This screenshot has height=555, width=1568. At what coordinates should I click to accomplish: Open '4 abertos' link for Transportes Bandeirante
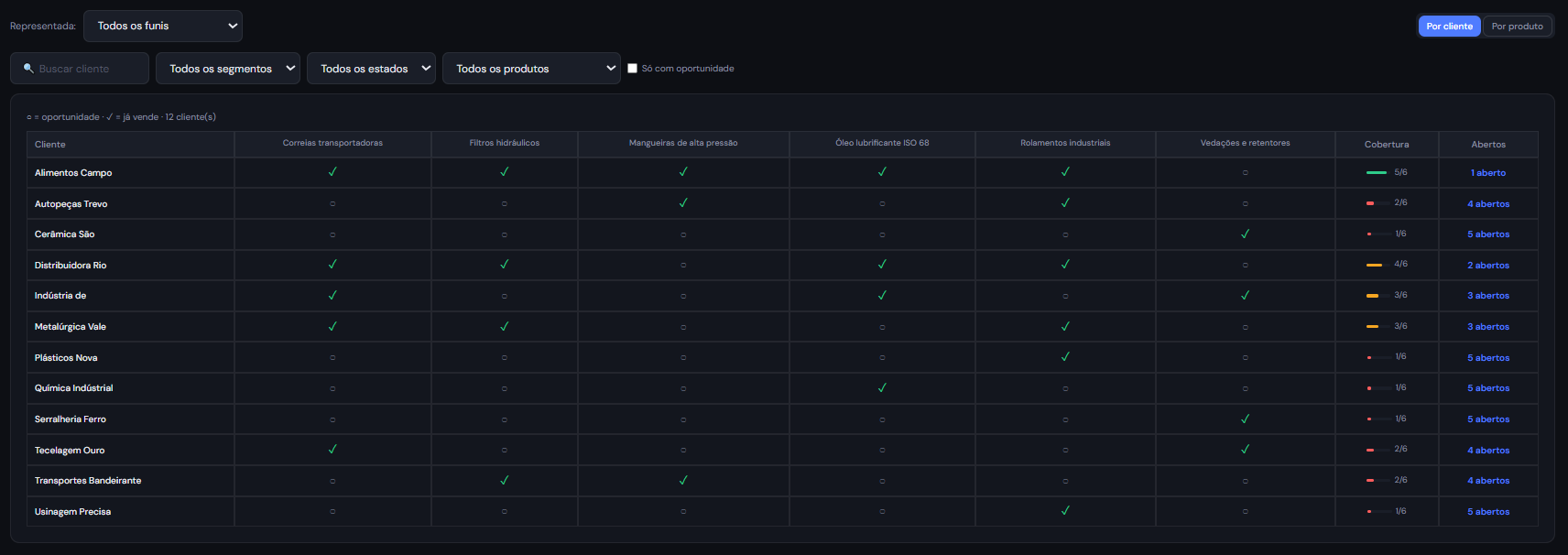[x=1488, y=481]
